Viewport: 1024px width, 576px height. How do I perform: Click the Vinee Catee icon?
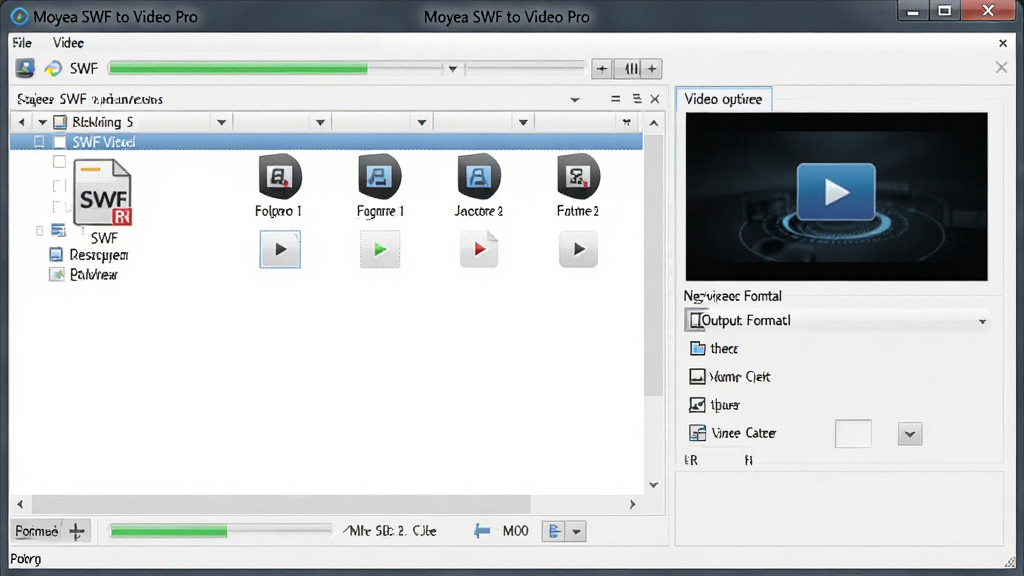697,433
